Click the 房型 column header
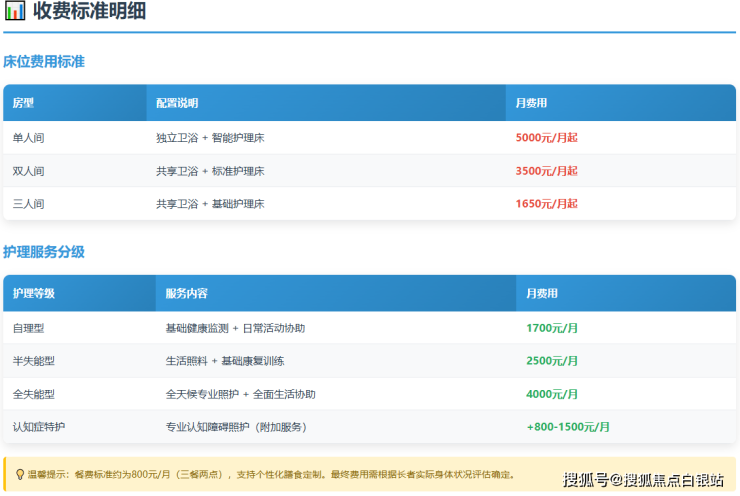Screen dimensions: 740x496 24,103
